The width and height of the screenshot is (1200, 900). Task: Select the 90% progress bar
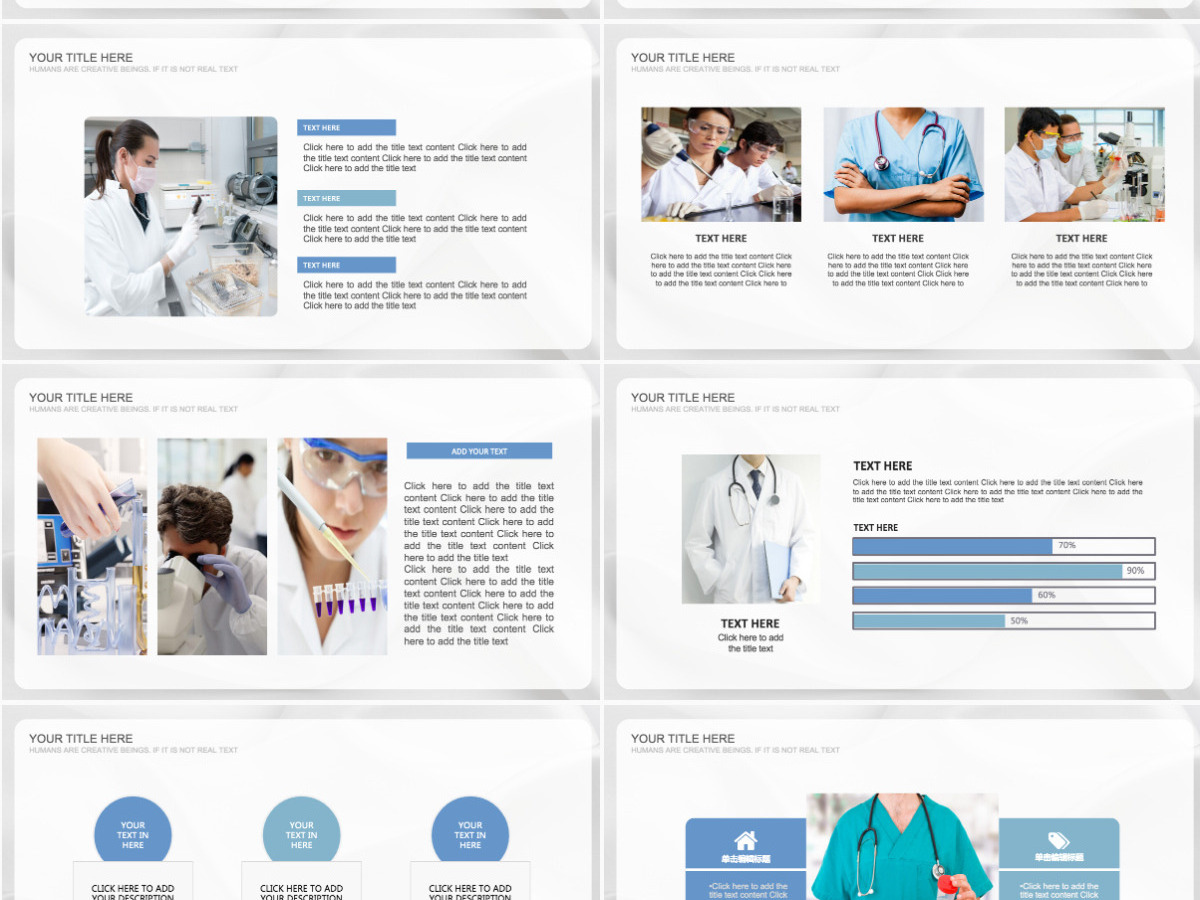click(1003, 571)
